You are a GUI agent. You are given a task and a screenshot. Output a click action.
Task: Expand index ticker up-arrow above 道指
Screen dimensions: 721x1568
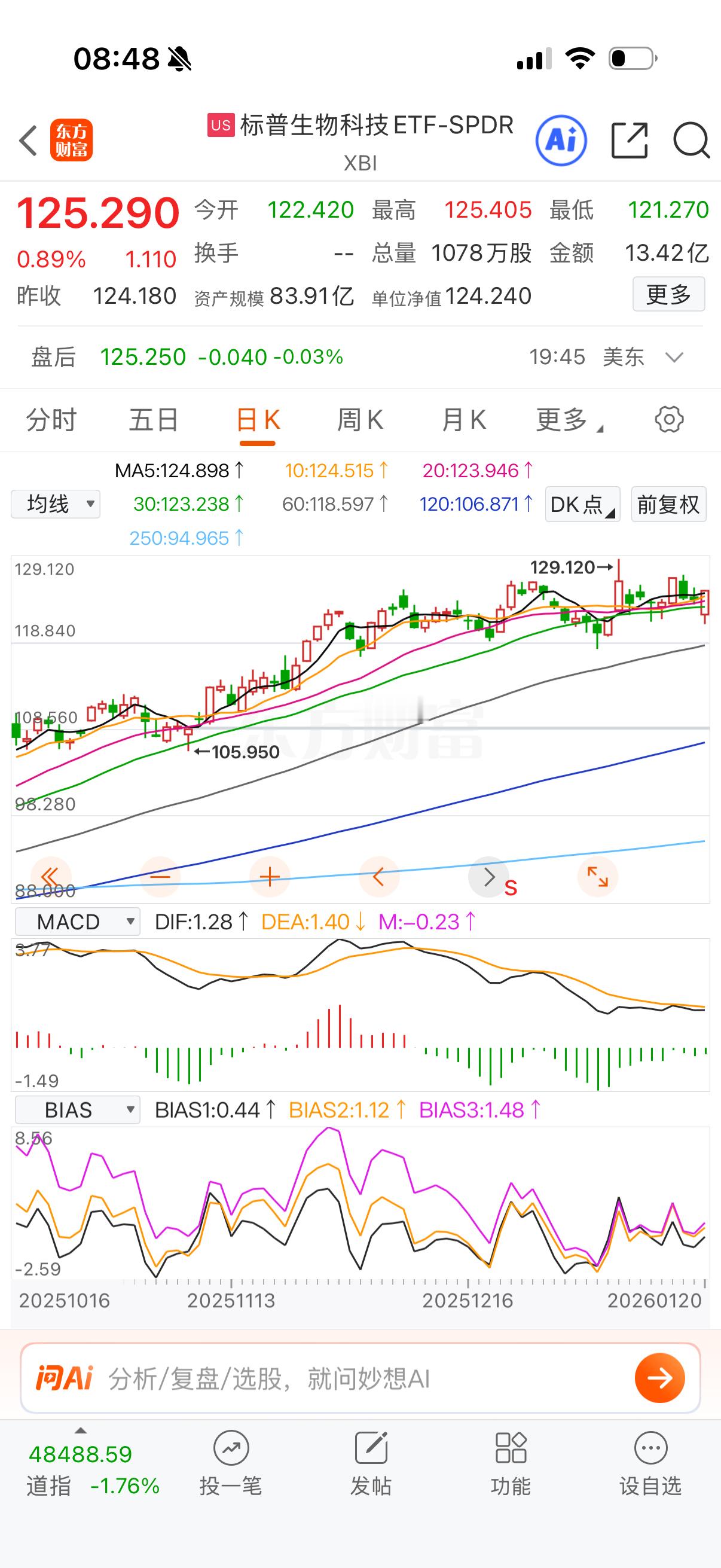[x=80, y=1431]
